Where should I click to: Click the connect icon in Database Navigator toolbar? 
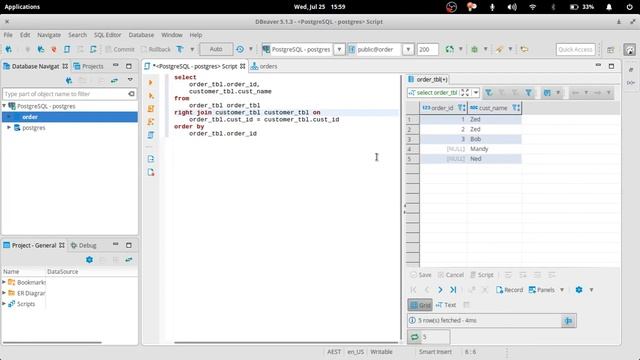coord(69,80)
